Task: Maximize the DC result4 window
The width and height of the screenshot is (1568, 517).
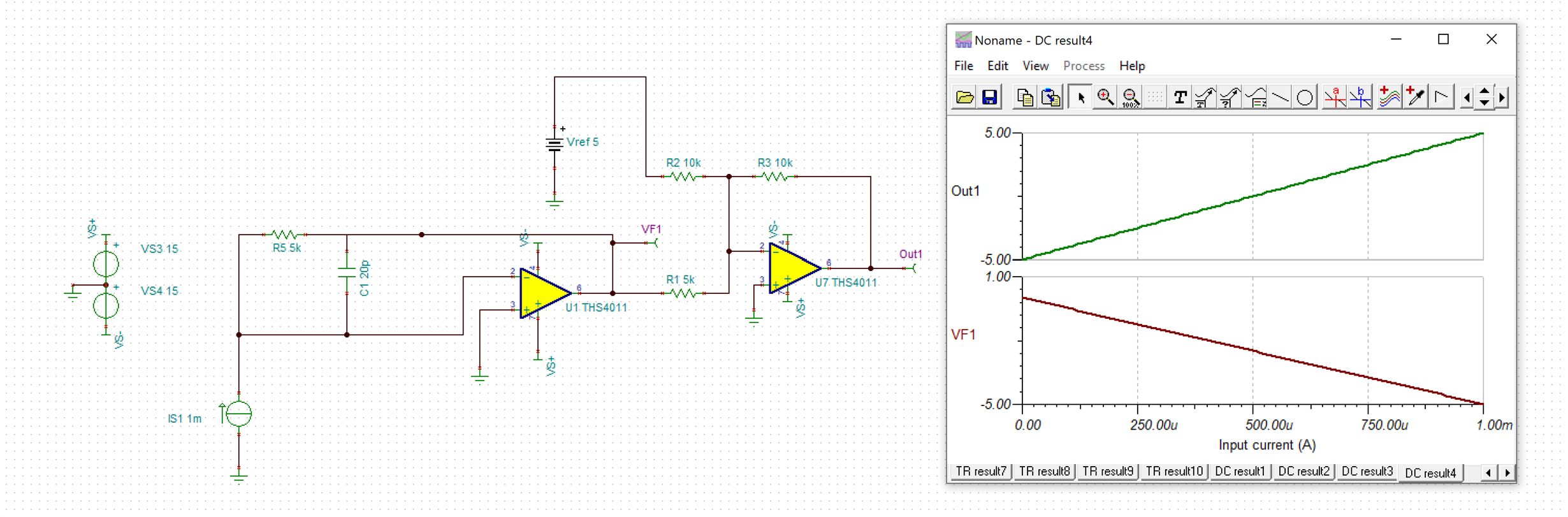Action: (1444, 40)
